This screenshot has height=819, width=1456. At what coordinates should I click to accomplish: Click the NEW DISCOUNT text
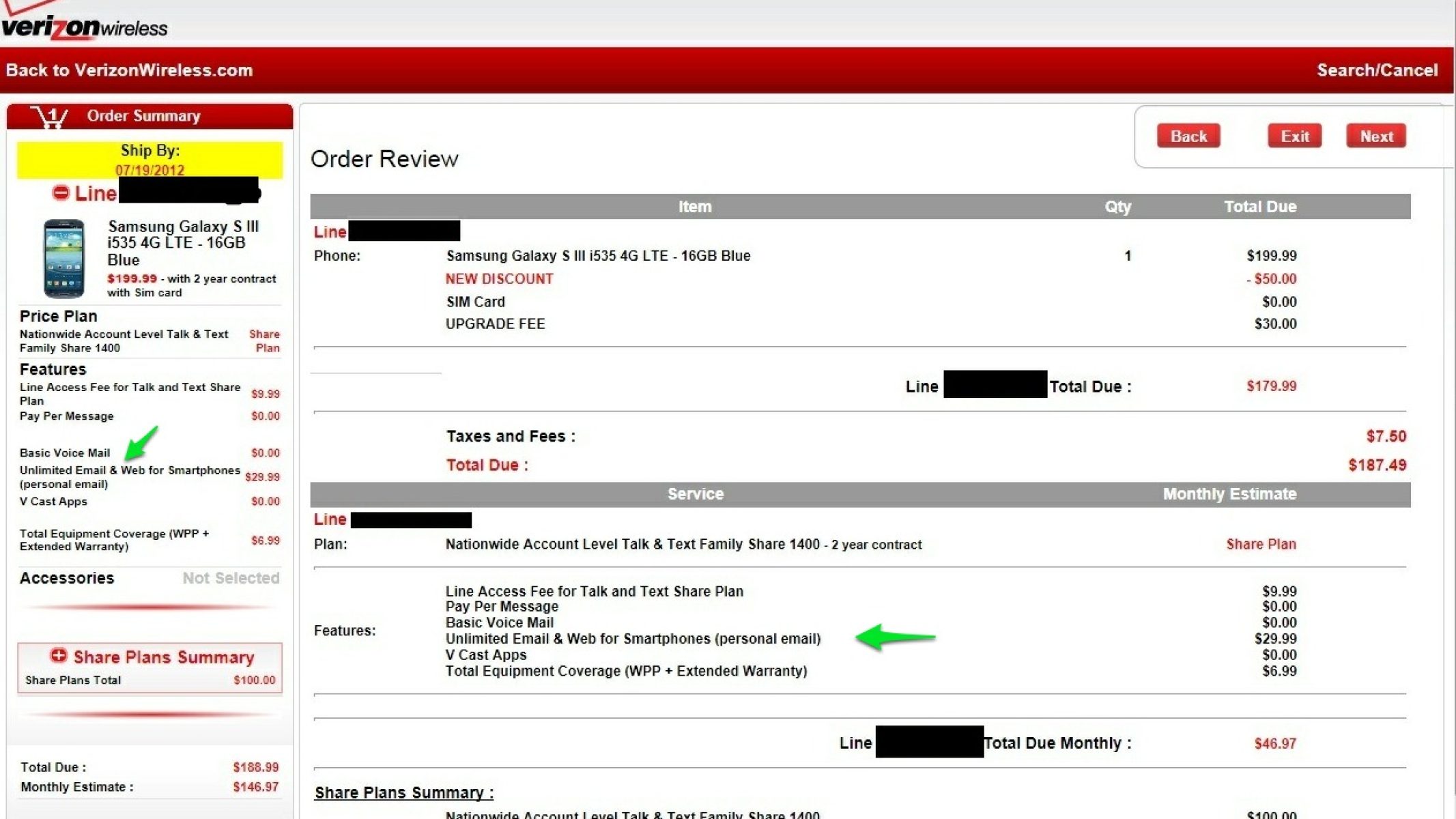(499, 279)
